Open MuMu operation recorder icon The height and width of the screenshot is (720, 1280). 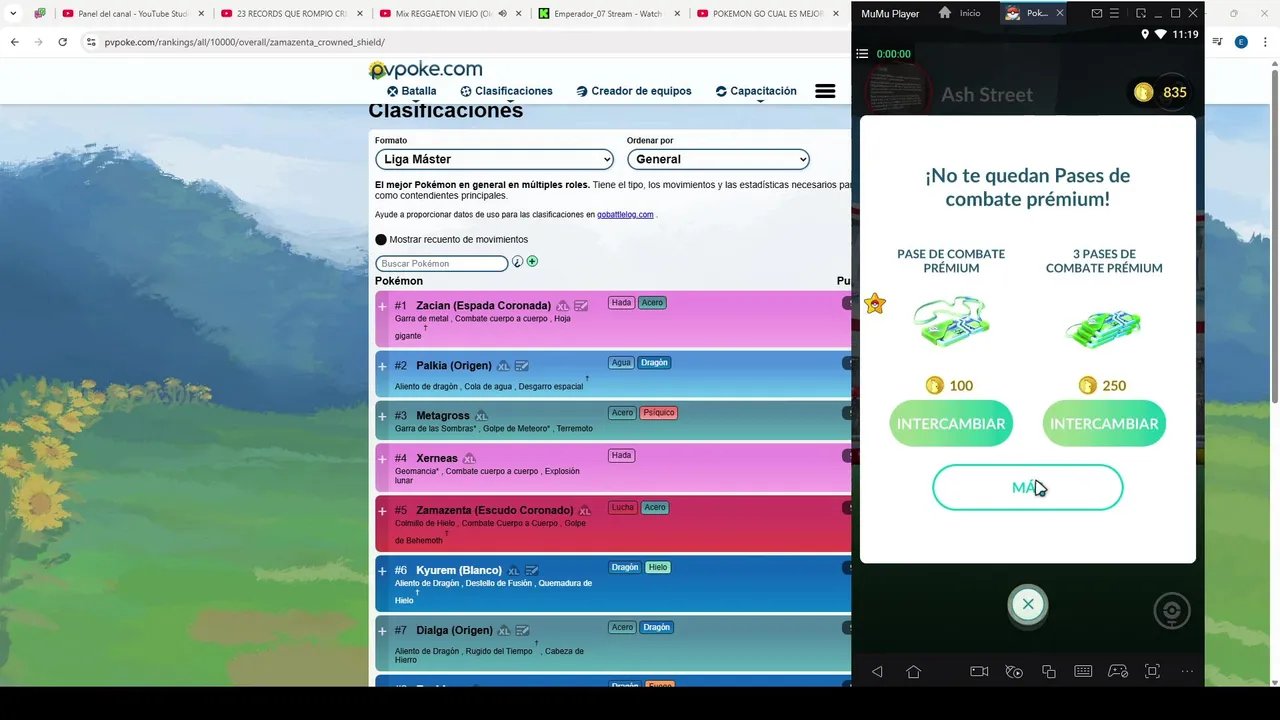pos(1014,671)
